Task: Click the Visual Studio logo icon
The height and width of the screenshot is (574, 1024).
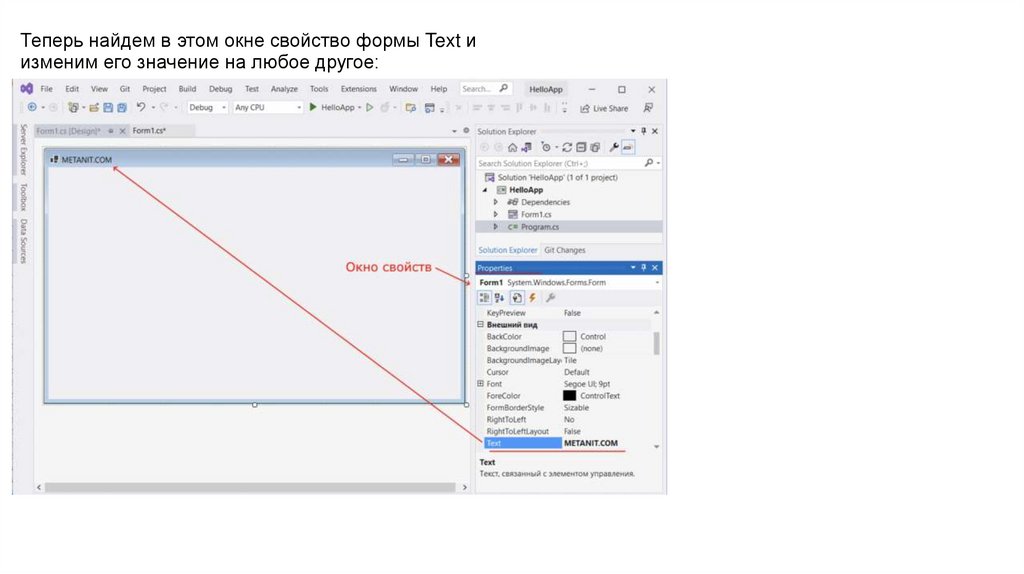Action: [27, 88]
